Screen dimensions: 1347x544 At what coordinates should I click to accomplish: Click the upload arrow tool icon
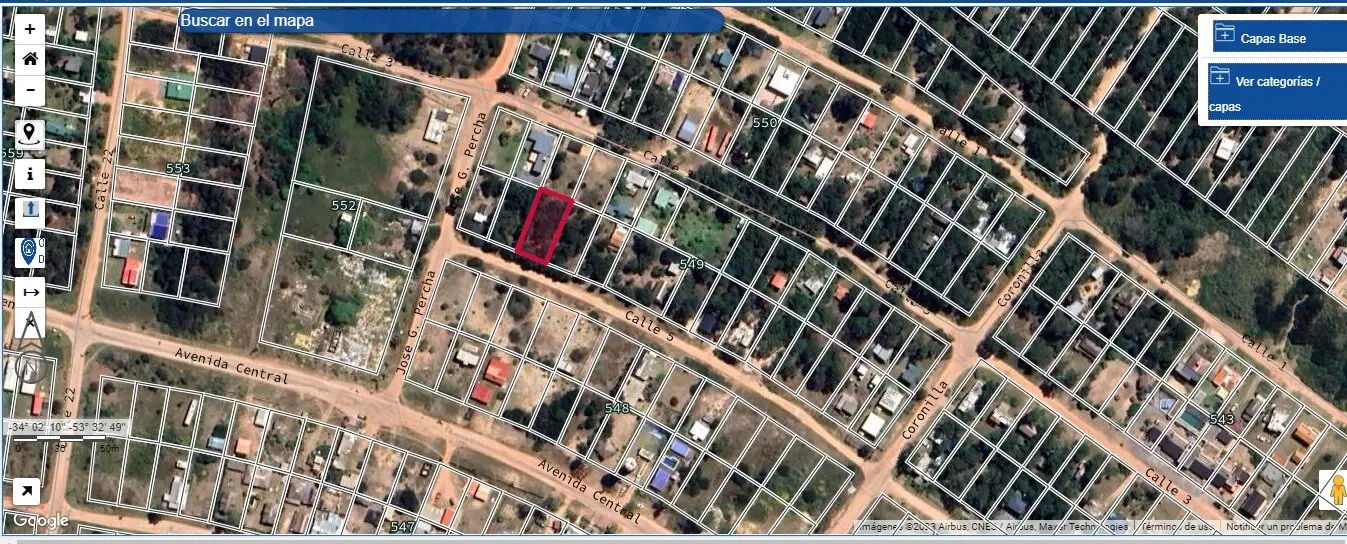coord(30,211)
